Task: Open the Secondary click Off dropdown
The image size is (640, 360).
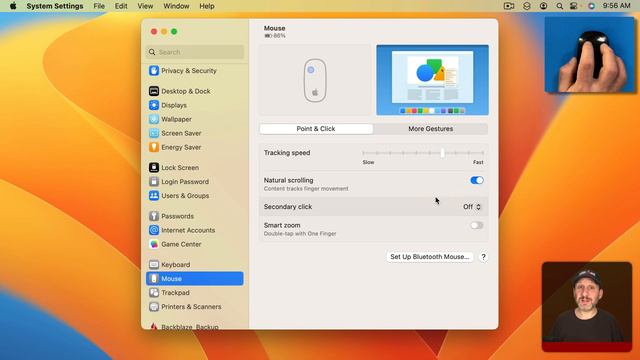Action: (x=472, y=207)
